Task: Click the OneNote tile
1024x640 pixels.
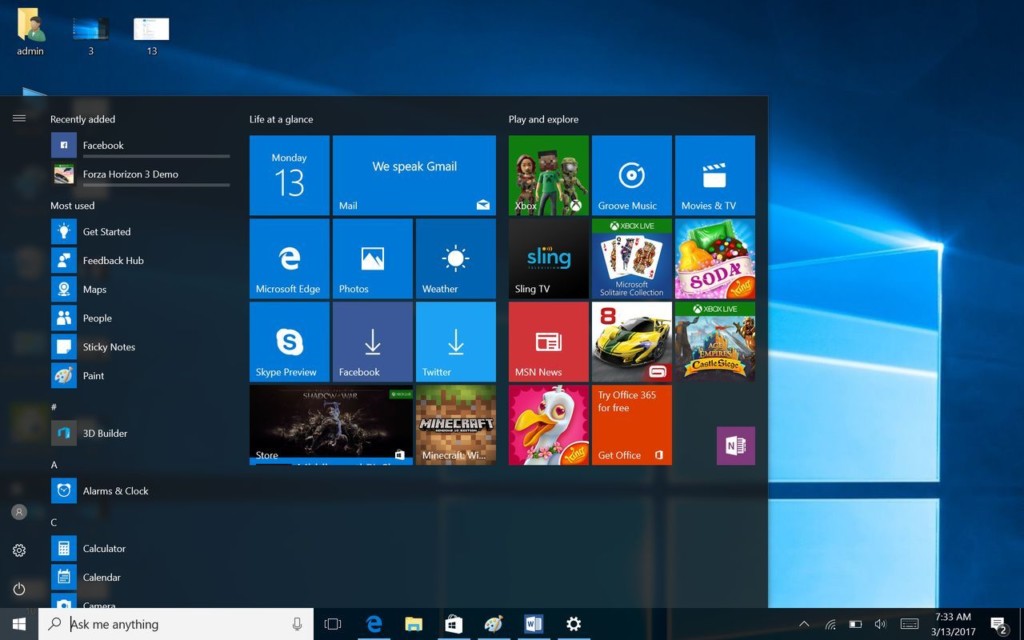Action: pyautogui.click(x=735, y=446)
